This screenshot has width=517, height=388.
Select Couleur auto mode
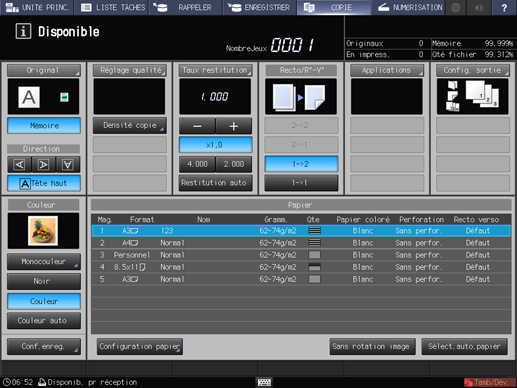click(44, 321)
